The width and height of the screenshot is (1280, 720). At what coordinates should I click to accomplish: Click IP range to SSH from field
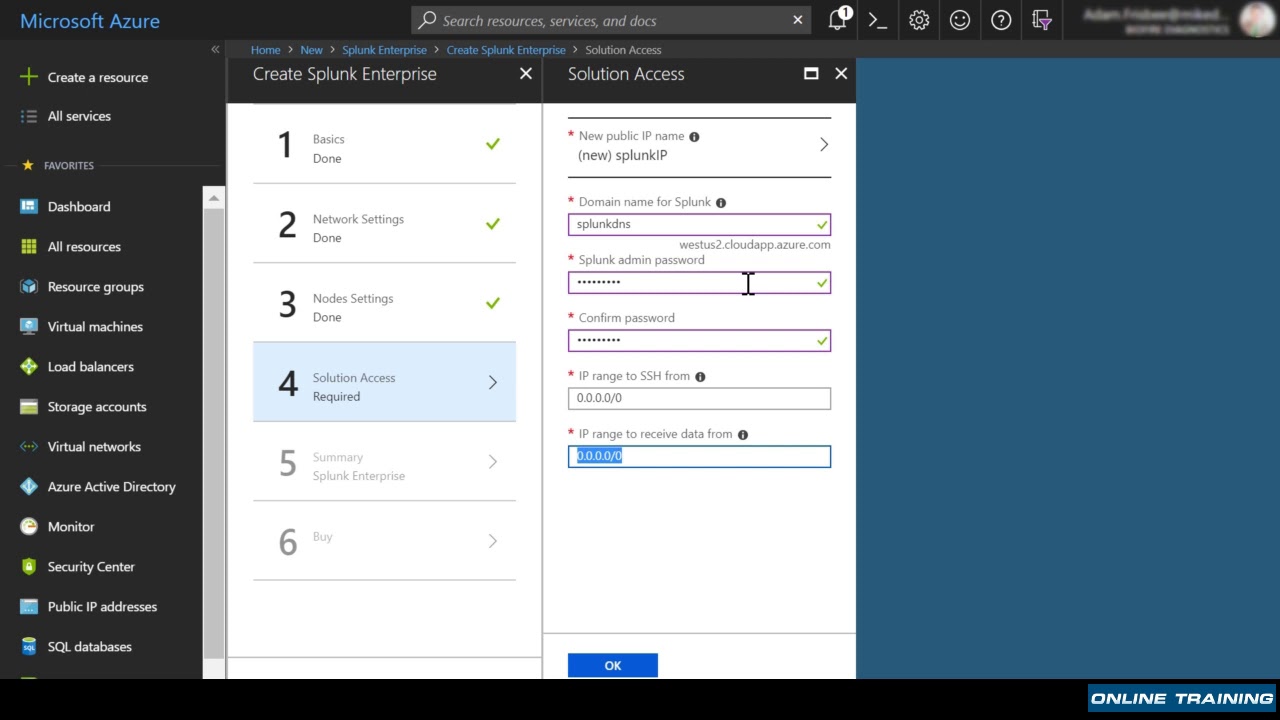tap(699, 398)
